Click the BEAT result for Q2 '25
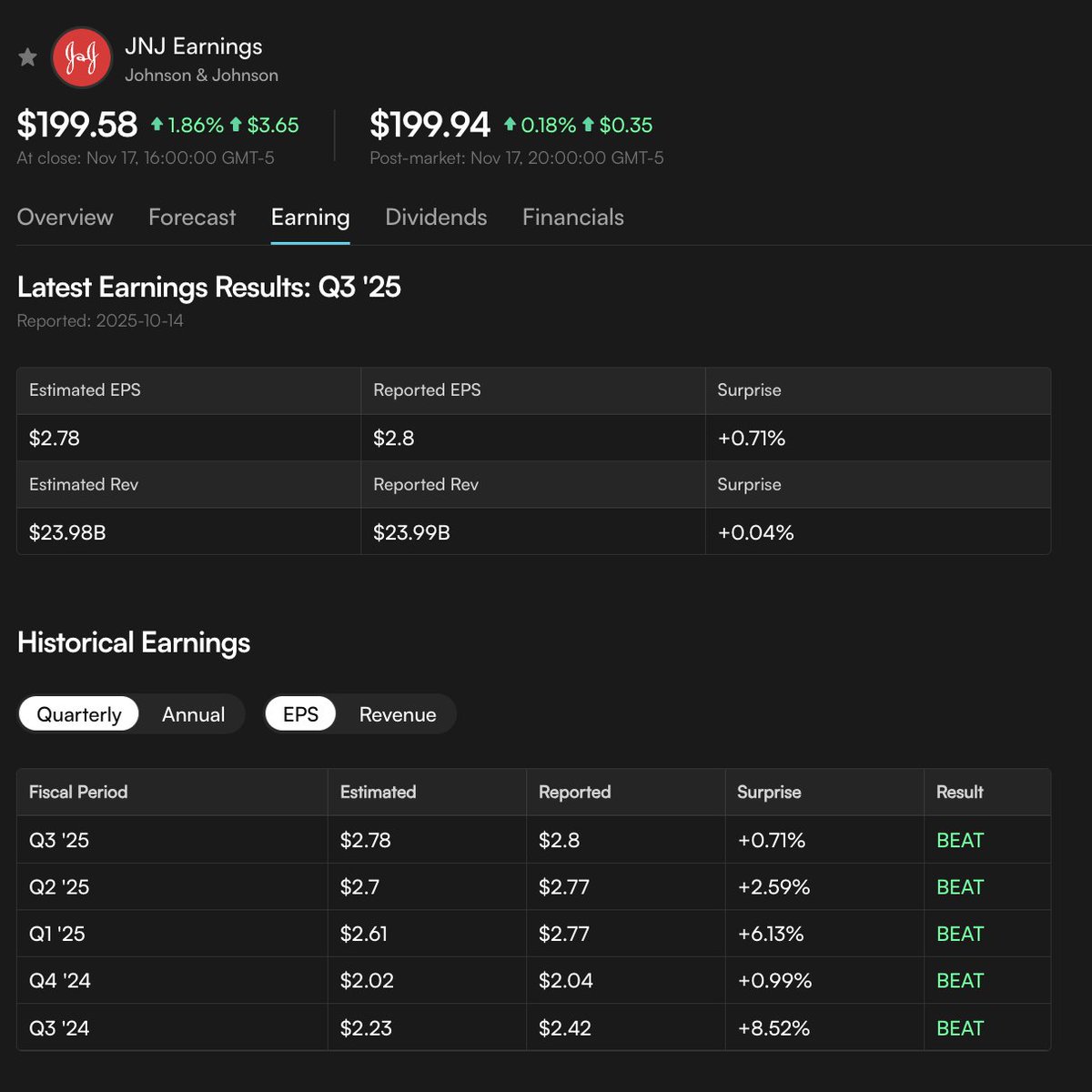The height and width of the screenshot is (1092, 1092). point(960,887)
